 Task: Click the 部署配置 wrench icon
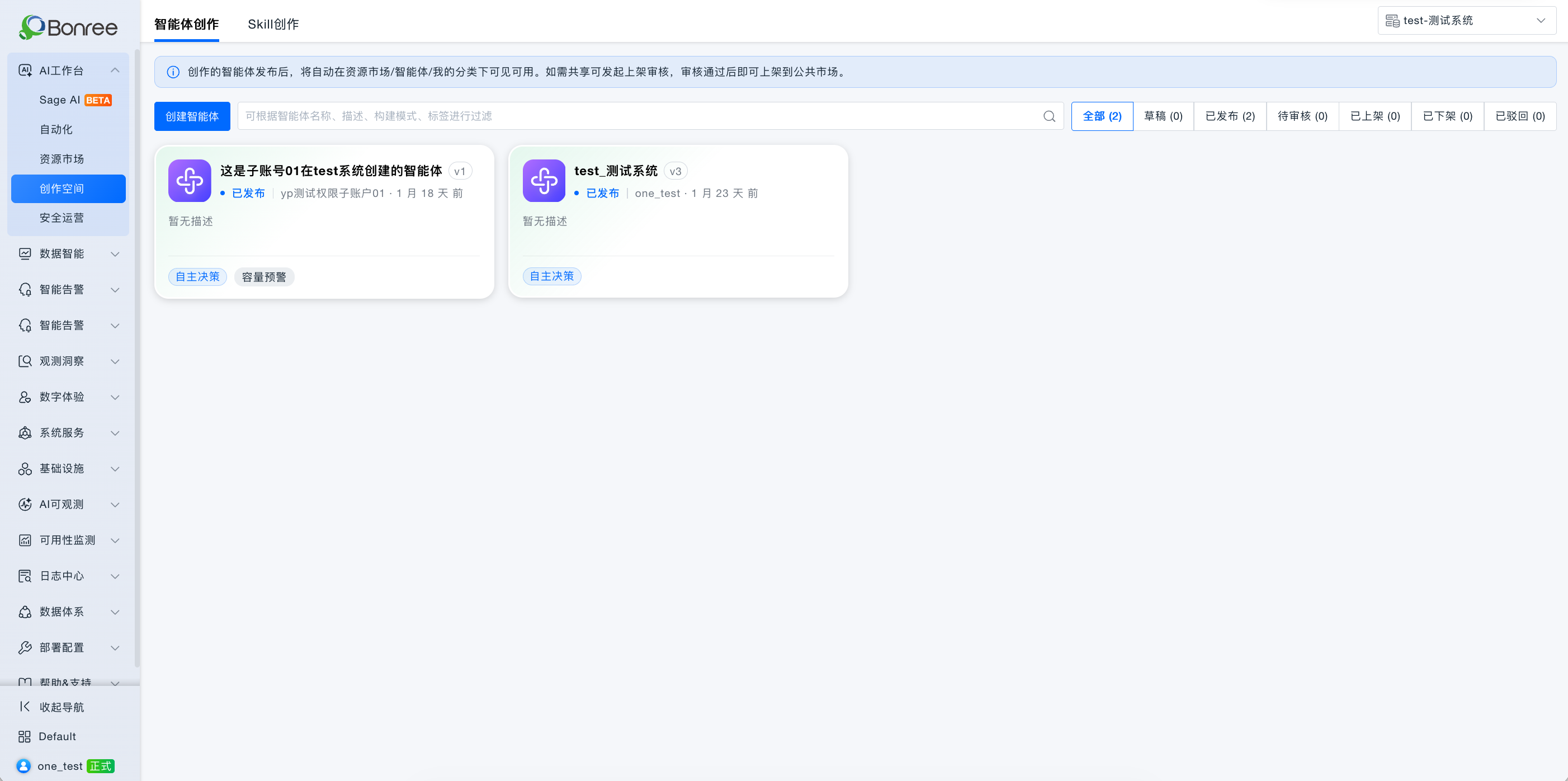pyautogui.click(x=25, y=648)
